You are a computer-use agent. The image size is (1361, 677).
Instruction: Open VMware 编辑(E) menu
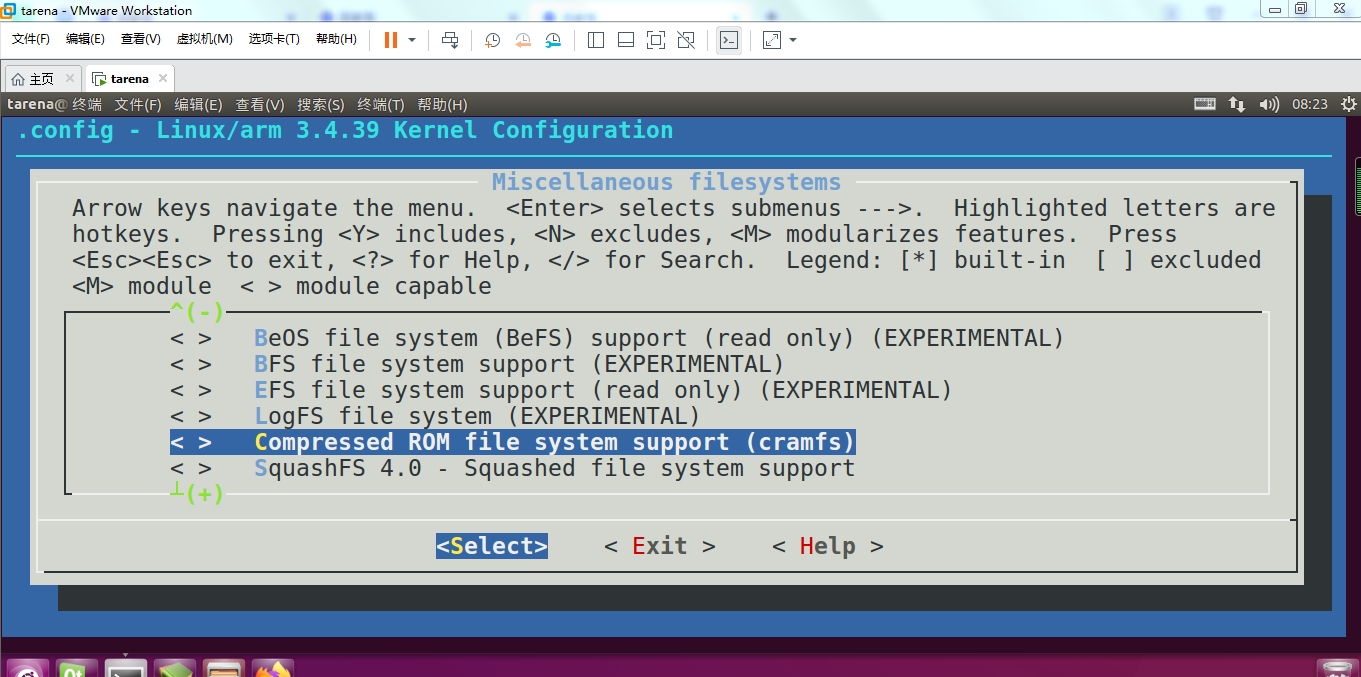[x=85, y=39]
